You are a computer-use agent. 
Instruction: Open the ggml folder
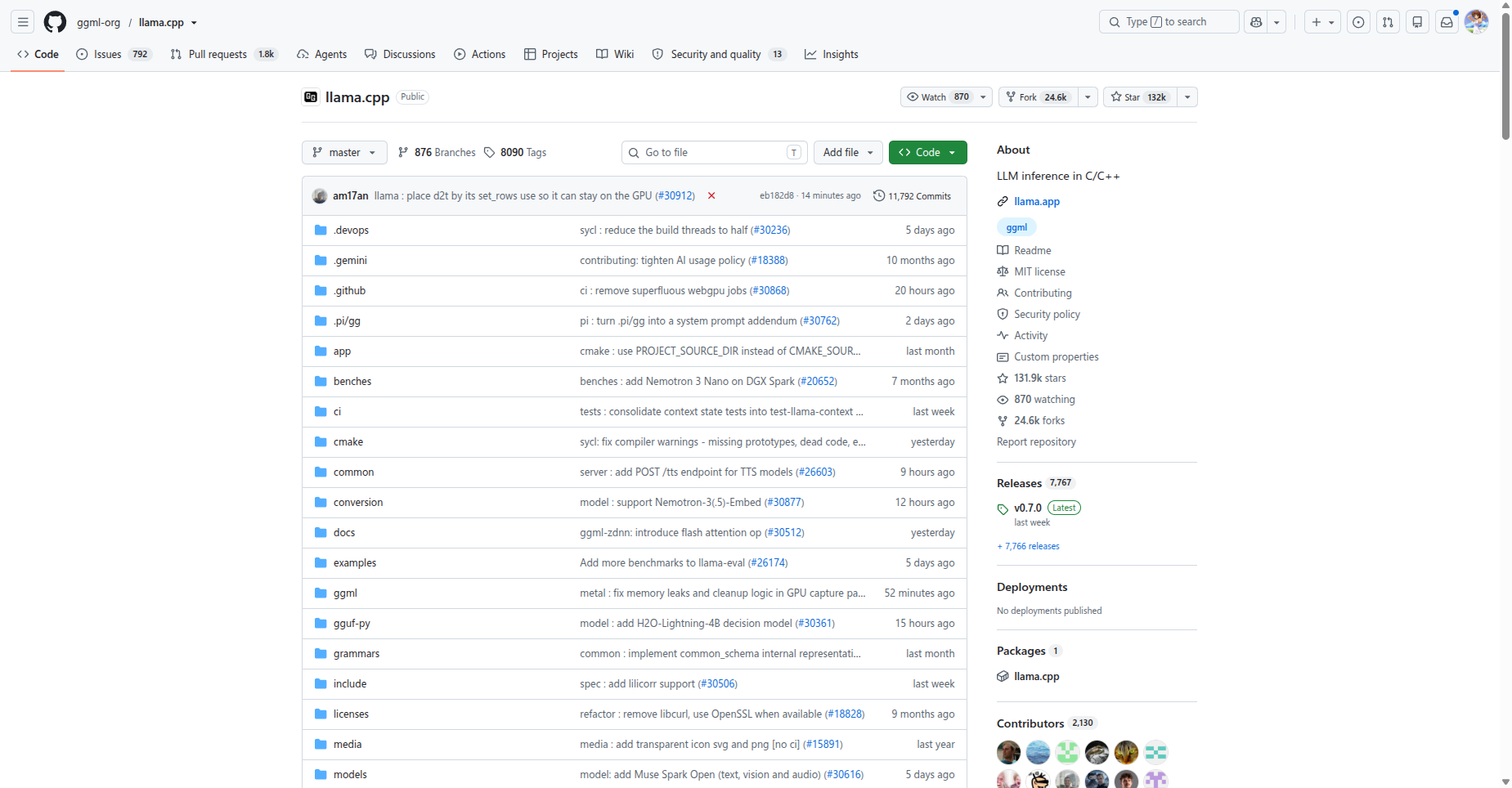pos(345,593)
